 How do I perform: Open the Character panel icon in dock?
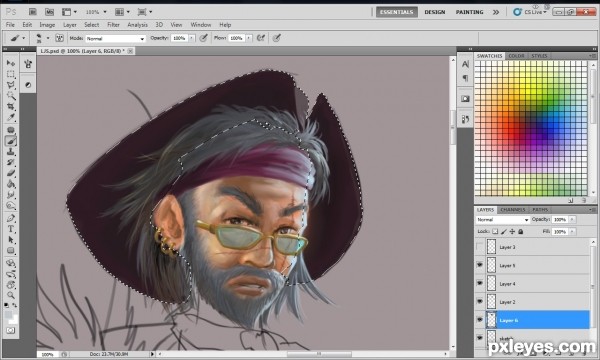point(465,64)
